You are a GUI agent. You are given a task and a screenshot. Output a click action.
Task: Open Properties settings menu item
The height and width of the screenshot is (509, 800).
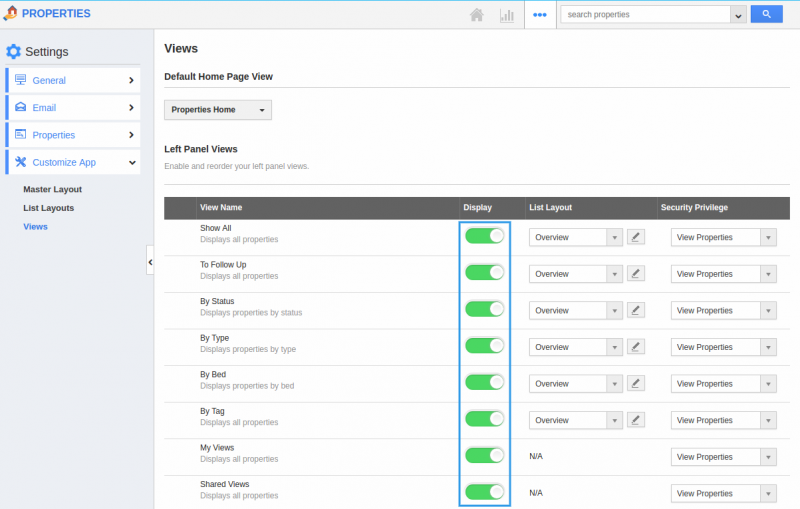(73, 135)
